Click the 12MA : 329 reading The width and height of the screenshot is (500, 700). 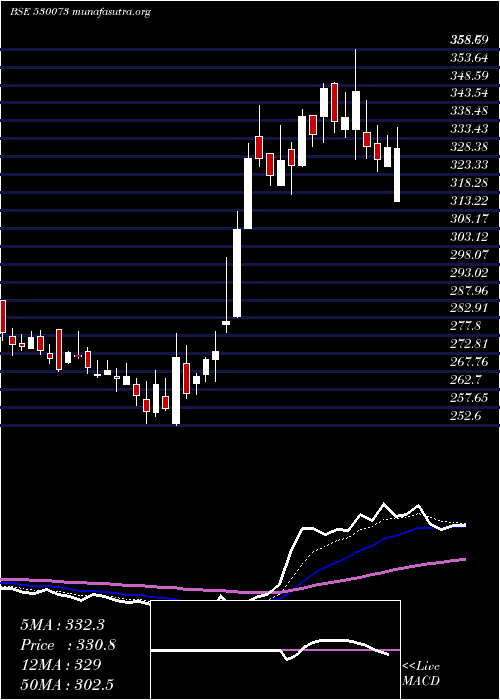click(x=60, y=665)
